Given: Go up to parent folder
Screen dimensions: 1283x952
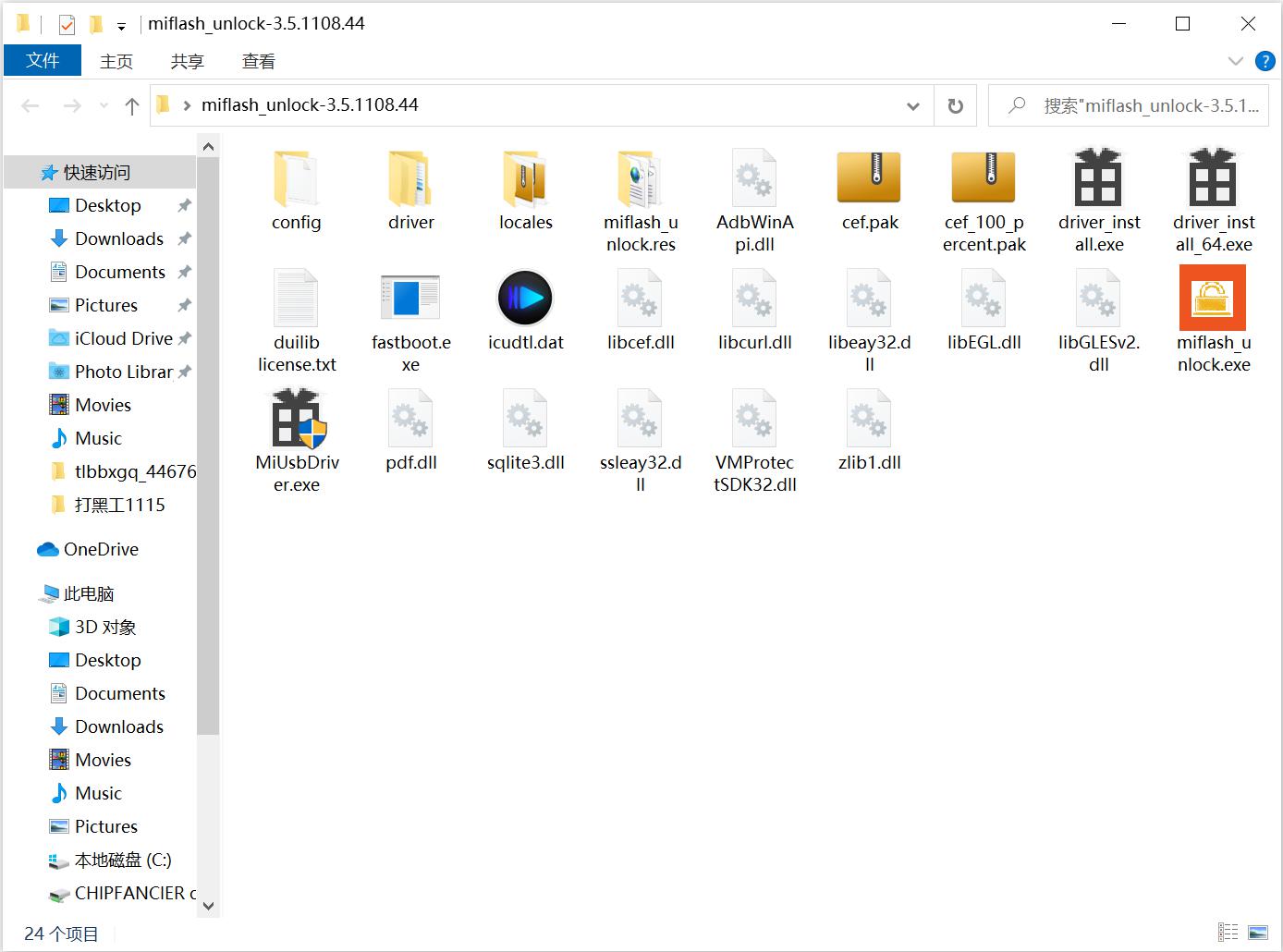Looking at the screenshot, I should tap(131, 105).
